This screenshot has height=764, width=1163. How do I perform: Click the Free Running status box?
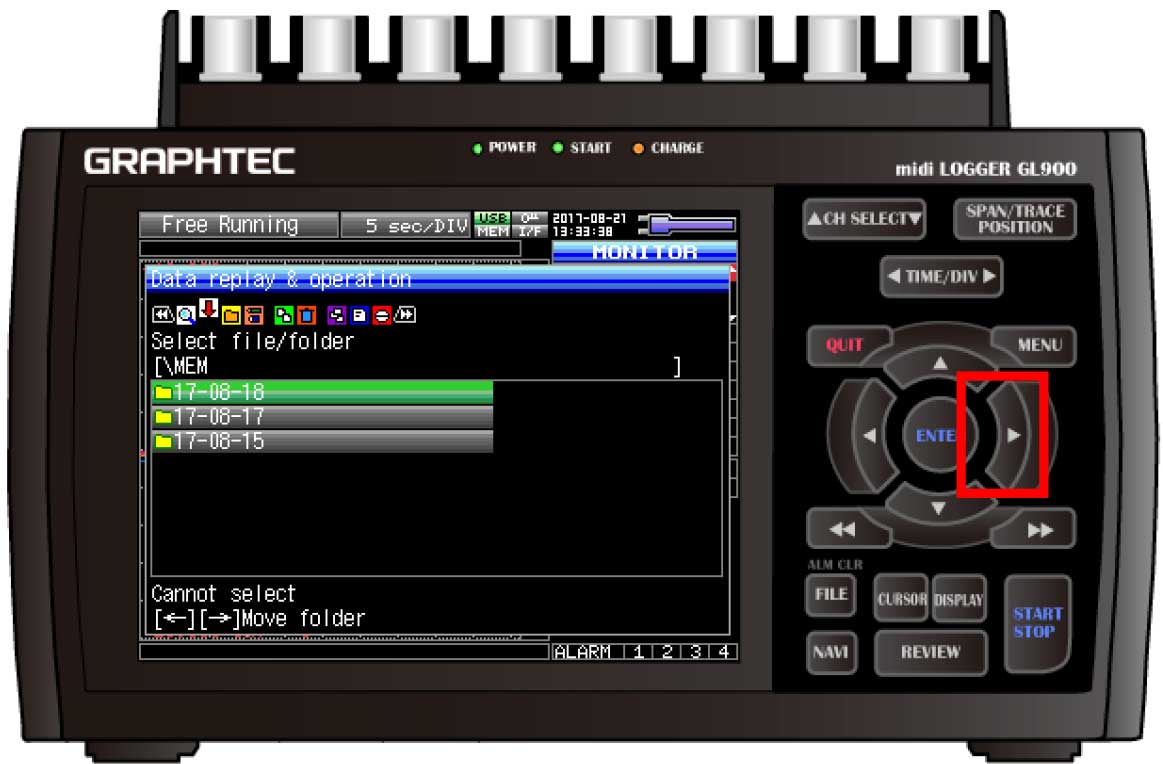(x=238, y=225)
